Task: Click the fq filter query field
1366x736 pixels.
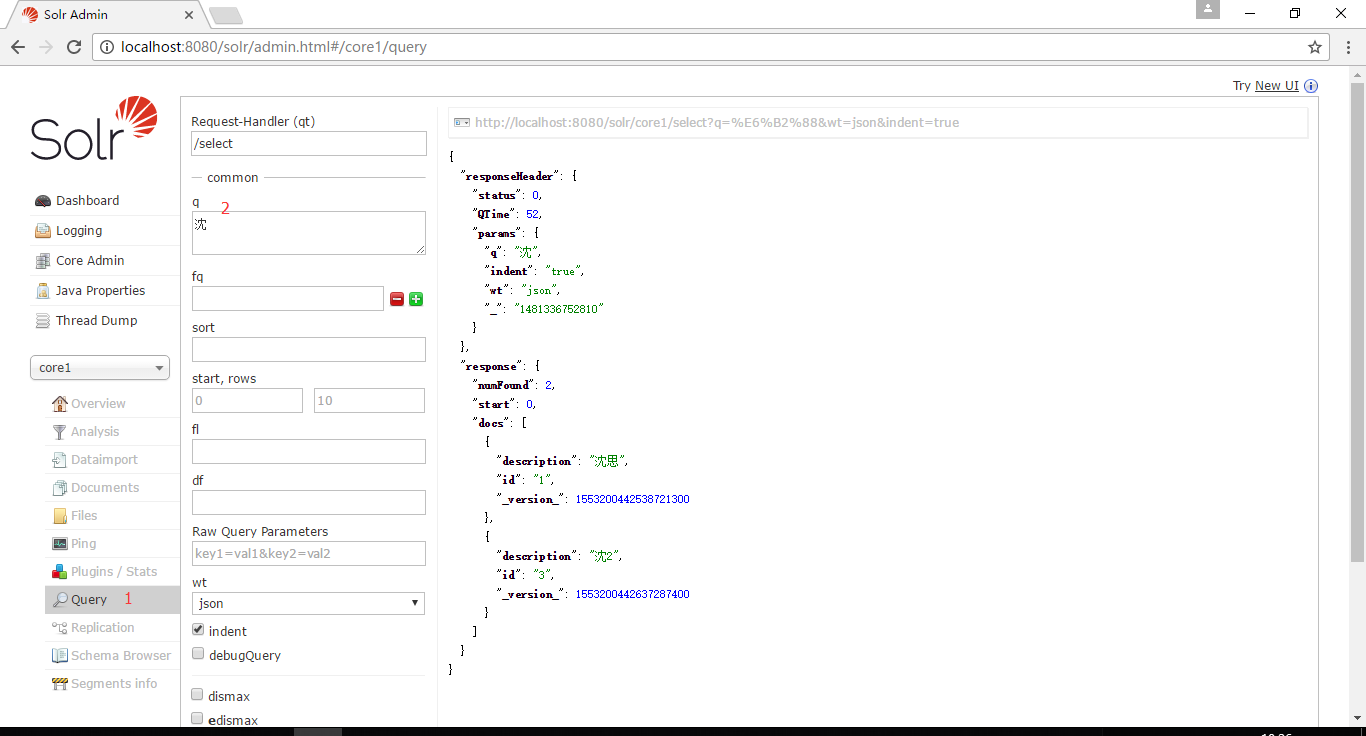Action: [288, 298]
